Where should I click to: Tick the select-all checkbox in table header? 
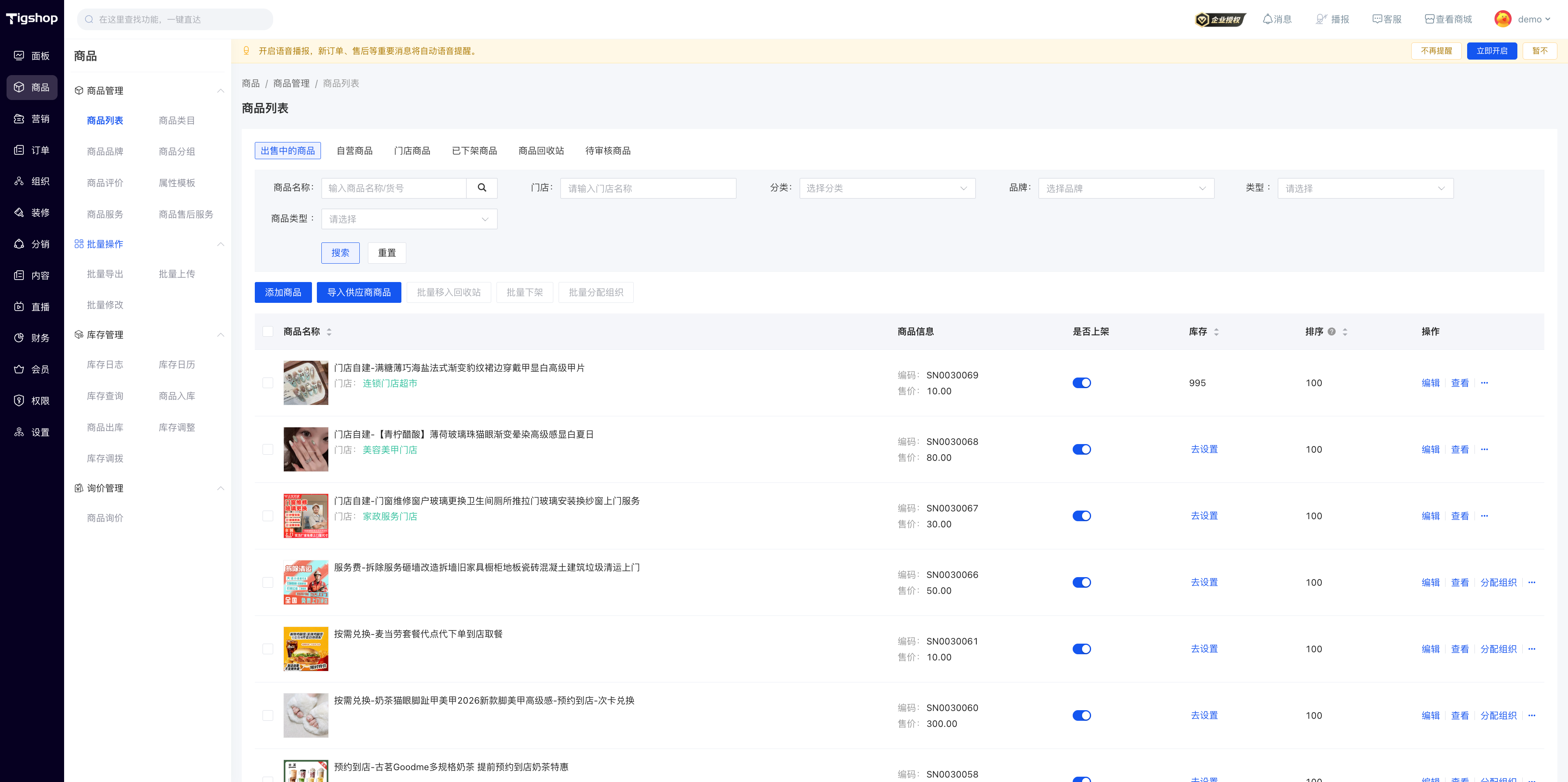[268, 332]
